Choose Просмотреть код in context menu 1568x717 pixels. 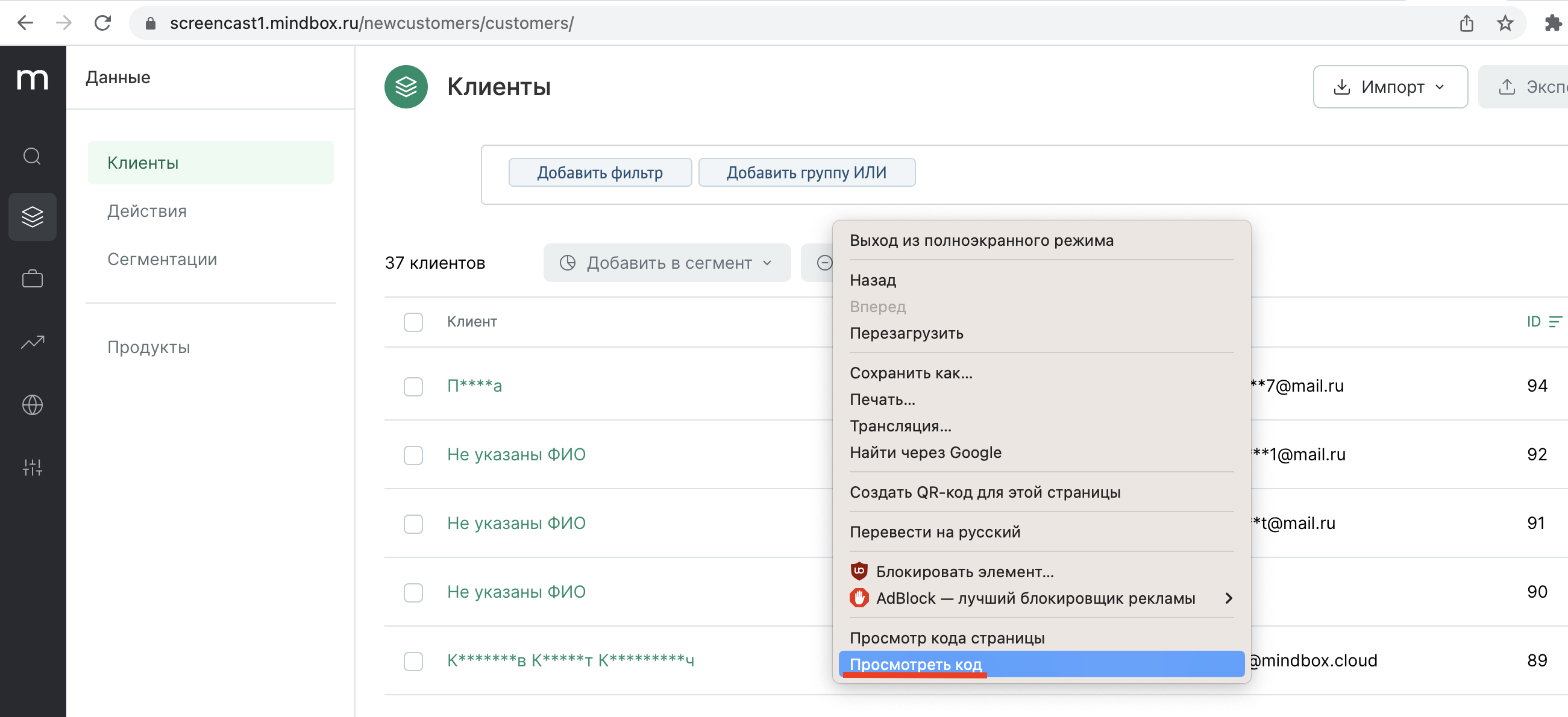(x=1041, y=664)
